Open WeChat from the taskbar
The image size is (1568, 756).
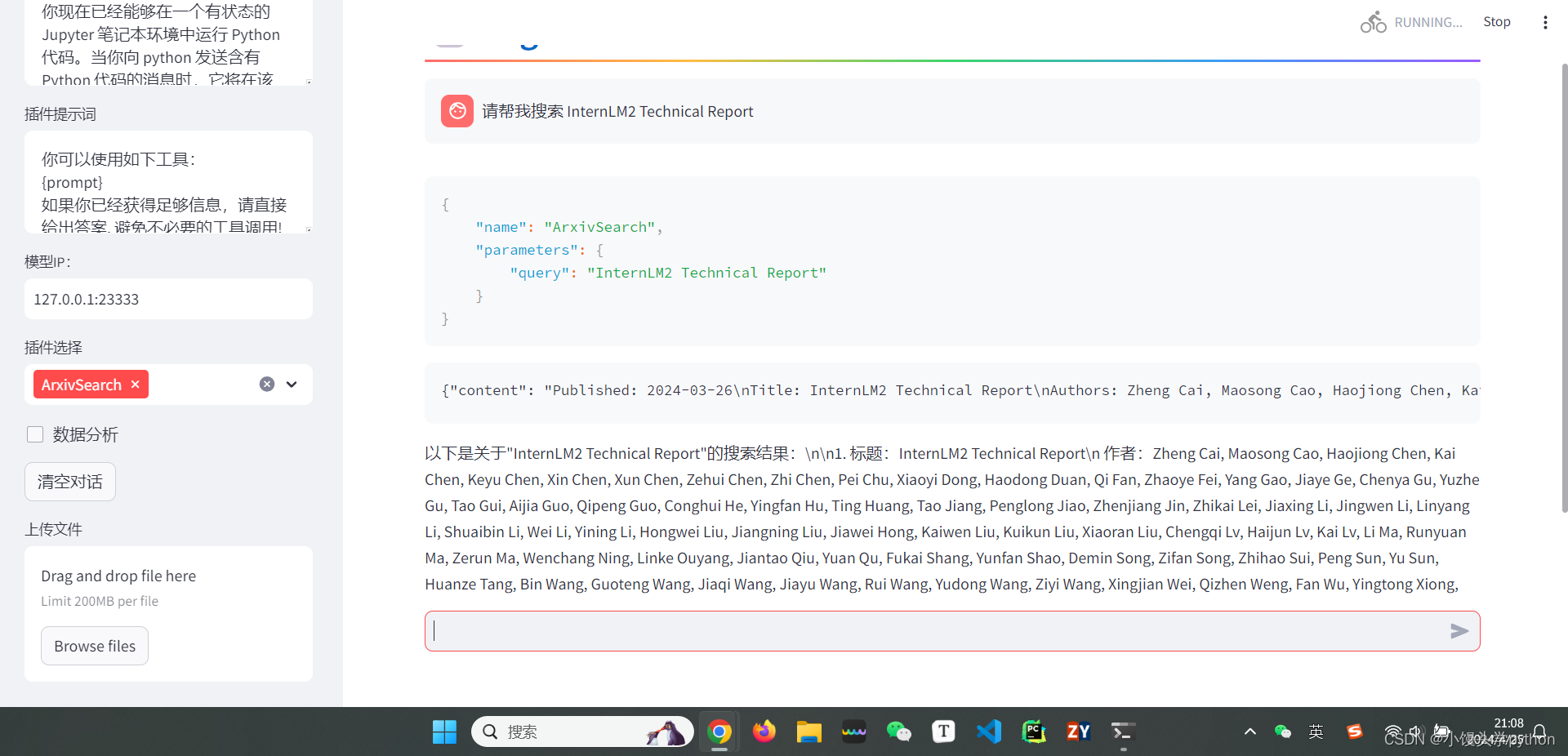(899, 732)
